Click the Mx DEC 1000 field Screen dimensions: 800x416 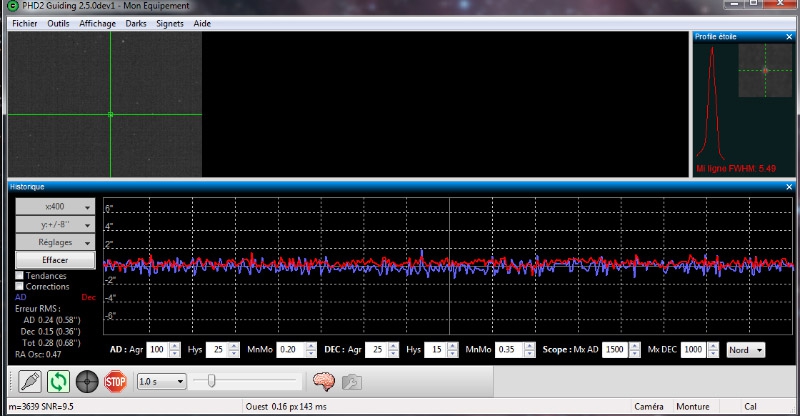[694, 350]
